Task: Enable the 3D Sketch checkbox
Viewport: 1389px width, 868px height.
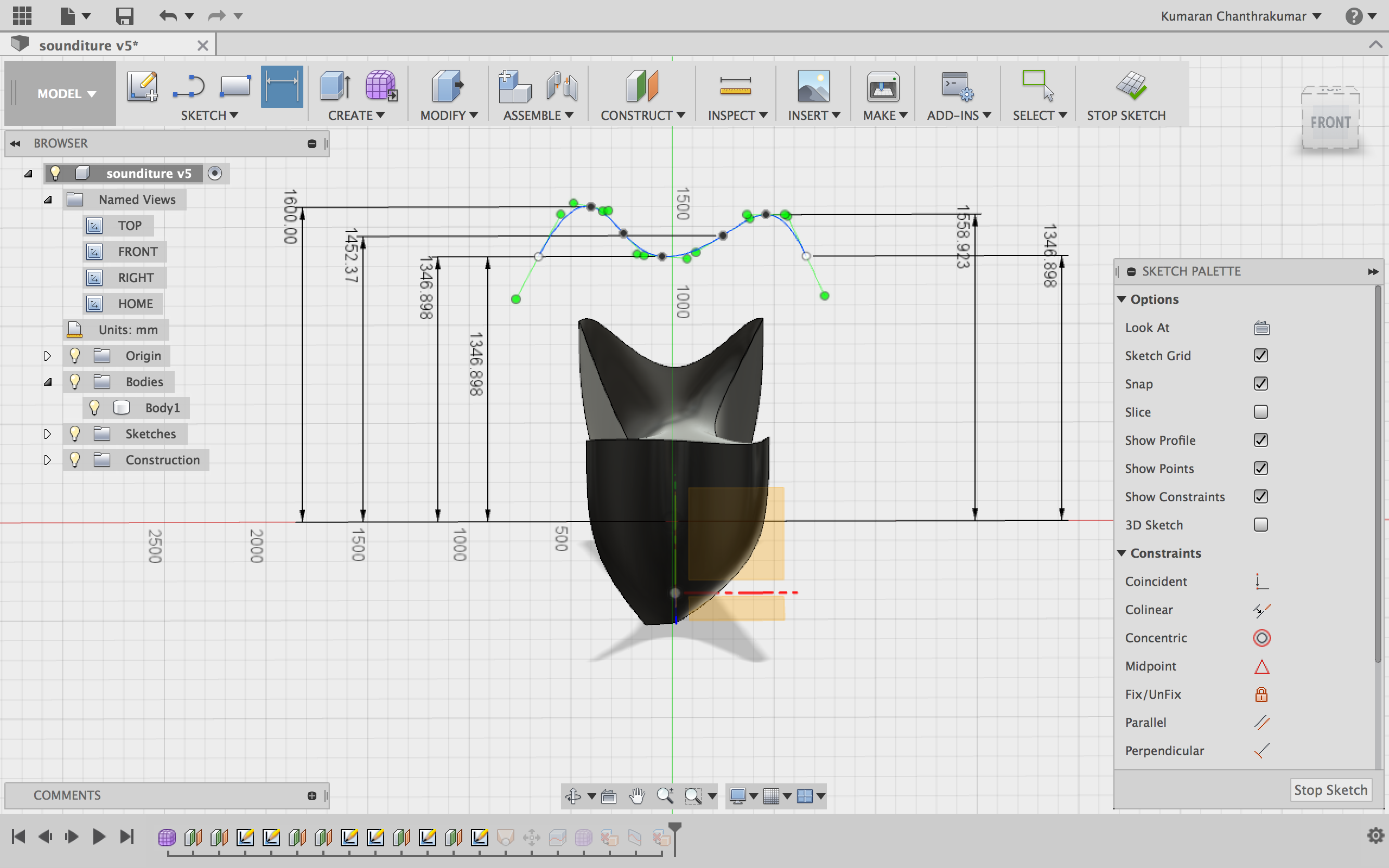Action: (1260, 525)
